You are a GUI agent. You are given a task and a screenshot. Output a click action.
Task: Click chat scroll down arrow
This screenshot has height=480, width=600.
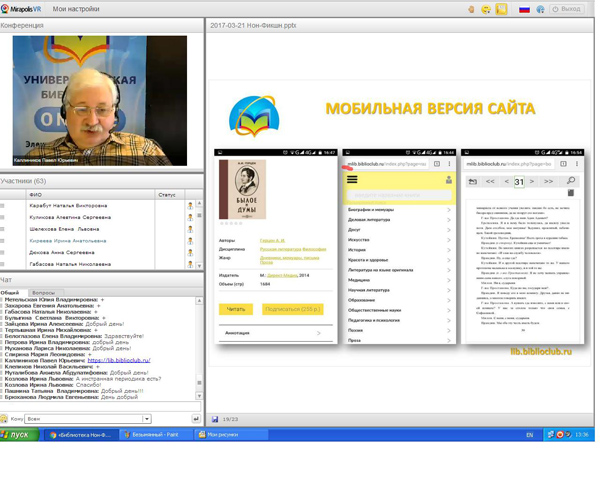pyautogui.click(x=199, y=396)
